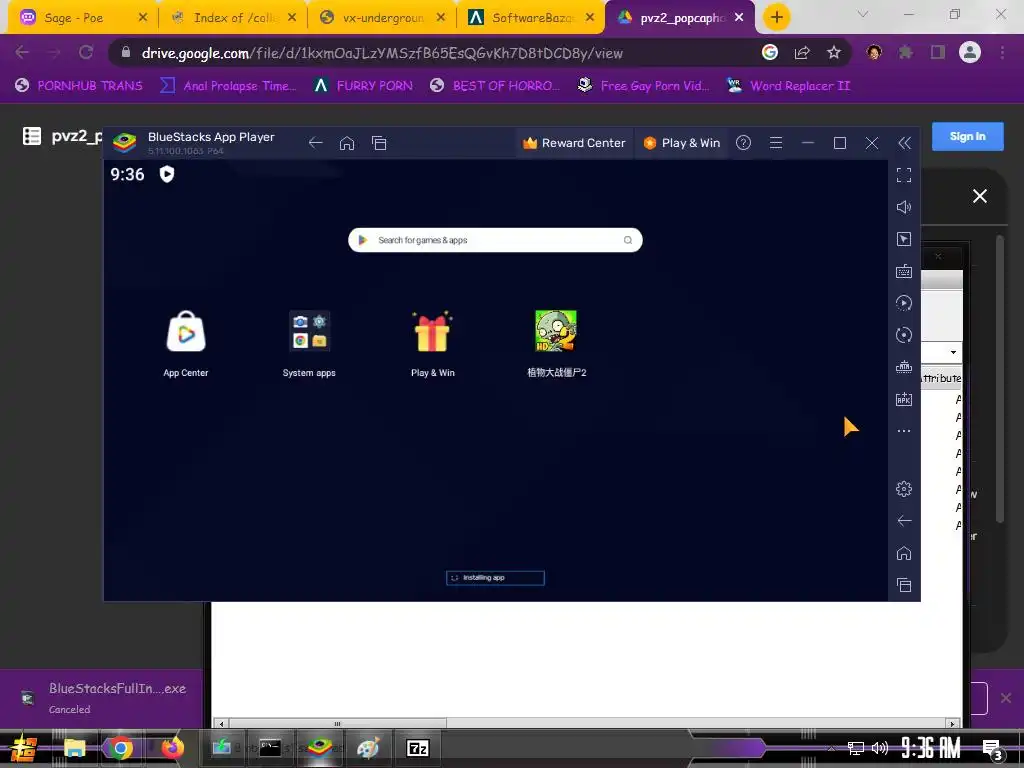The width and height of the screenshot is (1024, 768).
Task: Click Search for games & apps field
Action: point(495,240)
